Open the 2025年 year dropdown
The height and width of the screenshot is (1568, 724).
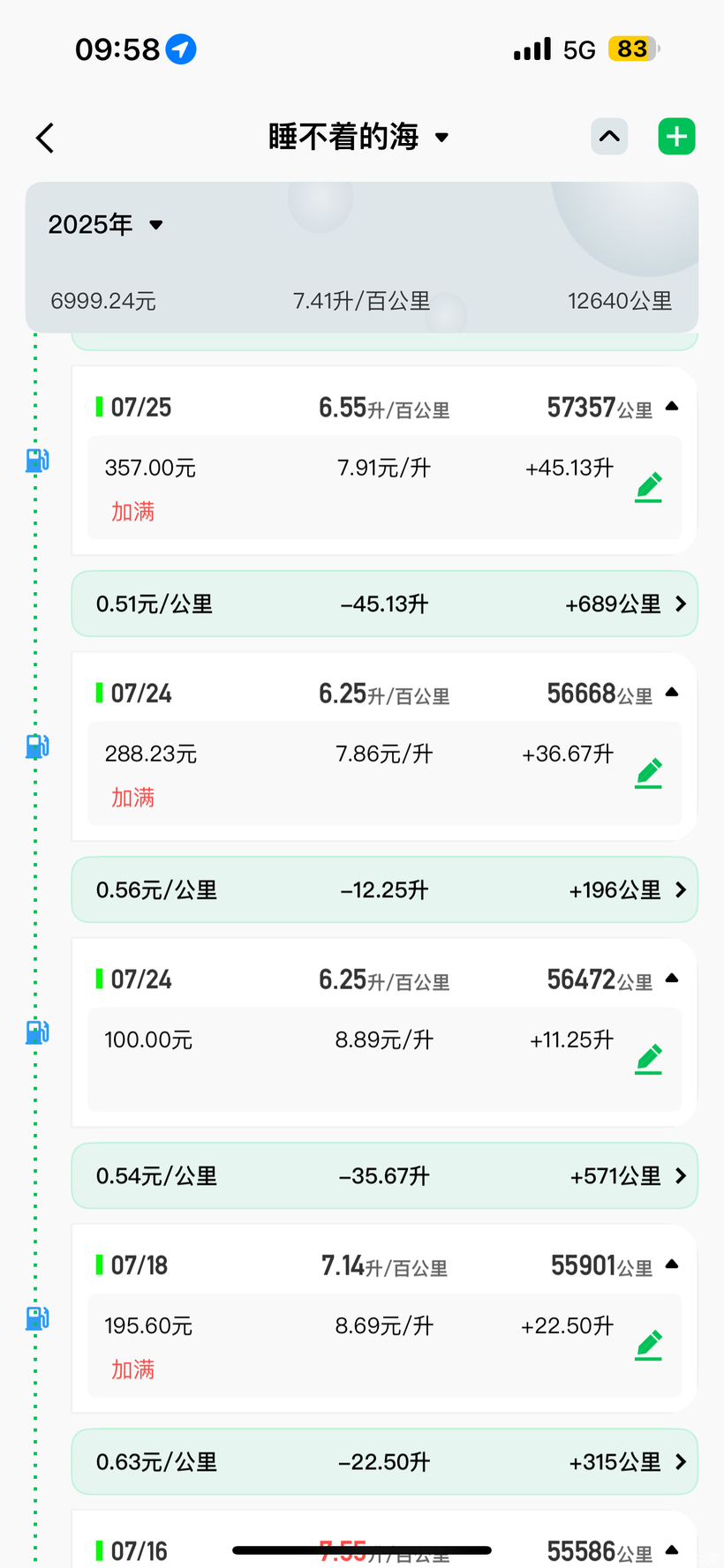106,225
